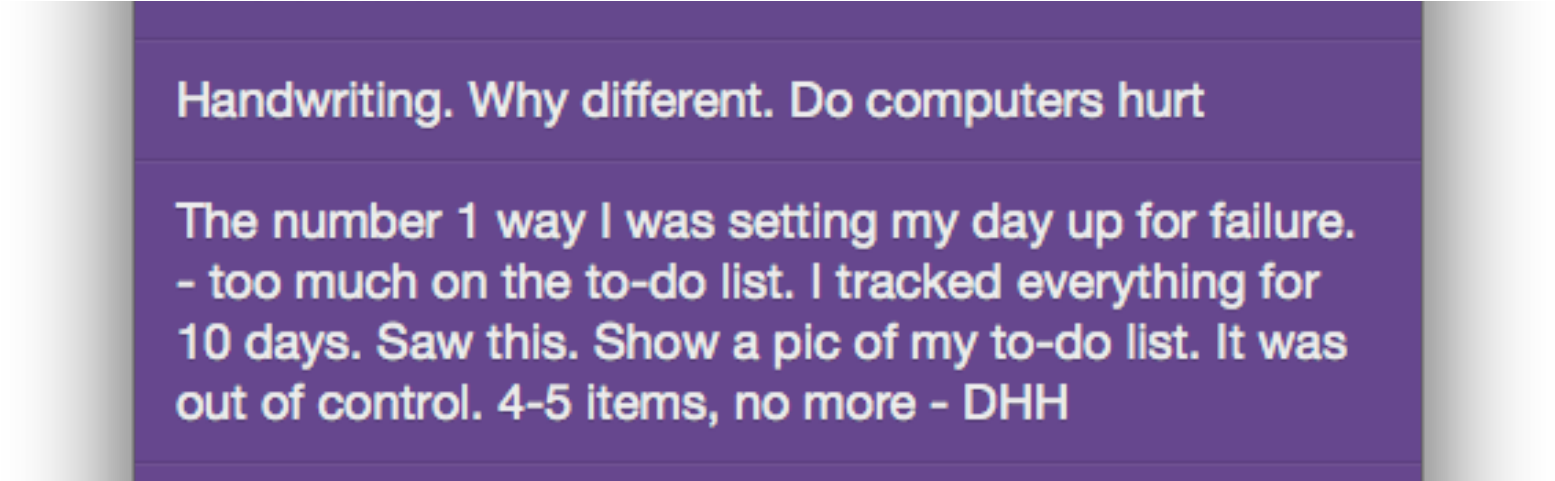Click the empty row above the Handwriting note

[777, 20]
